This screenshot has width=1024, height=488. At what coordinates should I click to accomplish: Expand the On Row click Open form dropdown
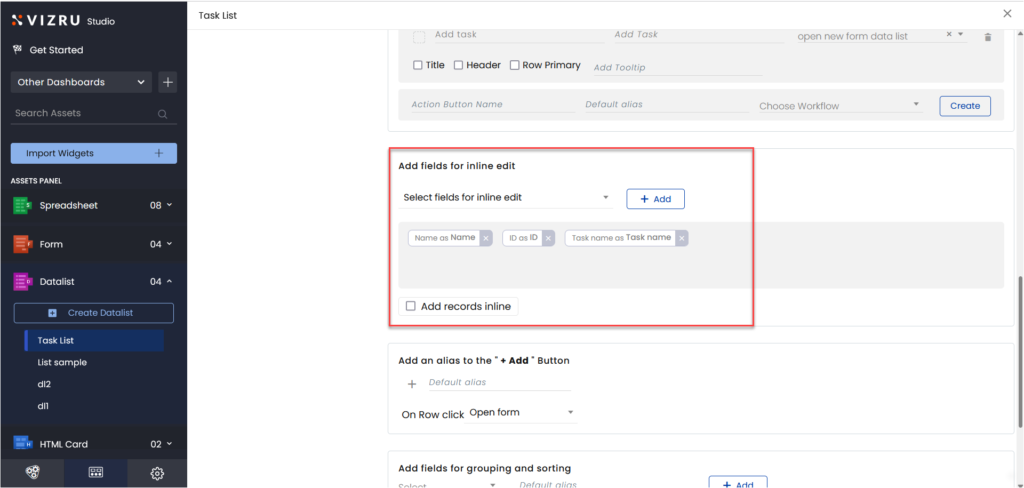point(522,412)
